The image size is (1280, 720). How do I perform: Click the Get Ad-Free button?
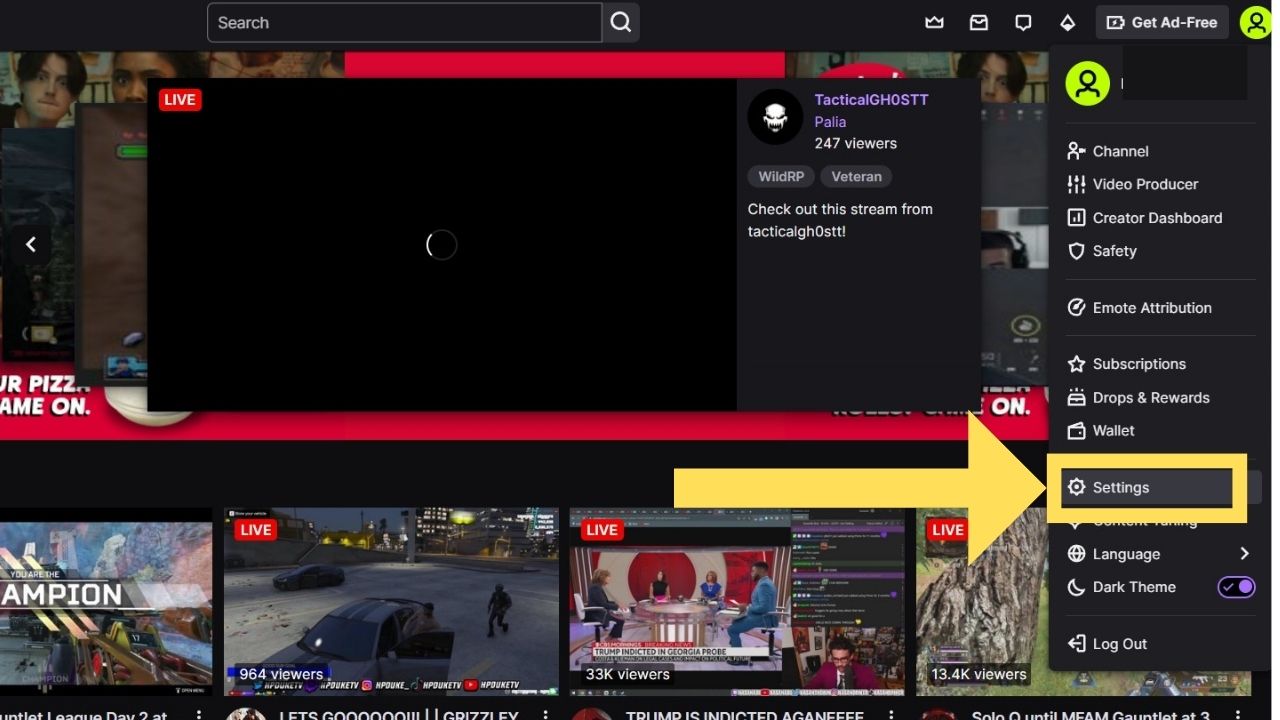pyautogui.click(x=1161, y=22)
